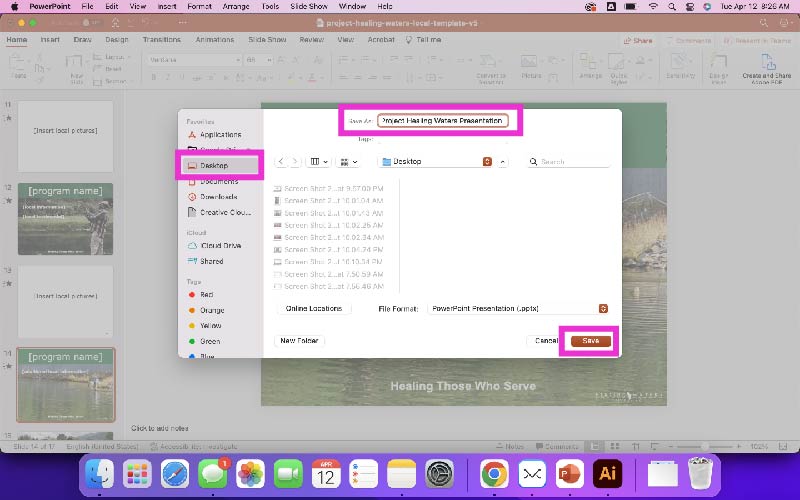800x500 pixels.
Task: Click the Tell me lightbulb box
Action: pyautogui.click(x=423, y=40)
